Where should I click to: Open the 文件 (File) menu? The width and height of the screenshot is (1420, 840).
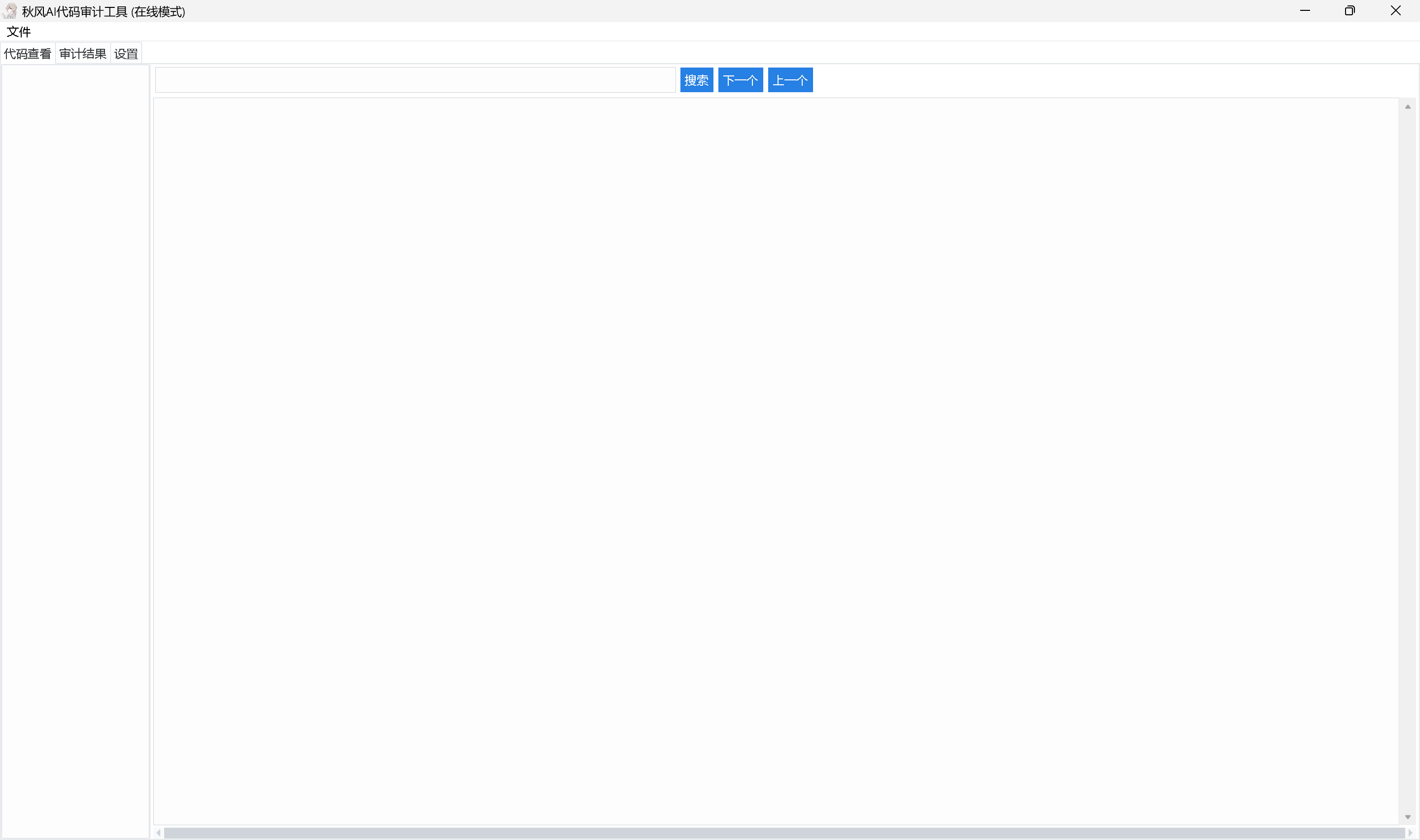pyautogui.click(x=18, y=31)
